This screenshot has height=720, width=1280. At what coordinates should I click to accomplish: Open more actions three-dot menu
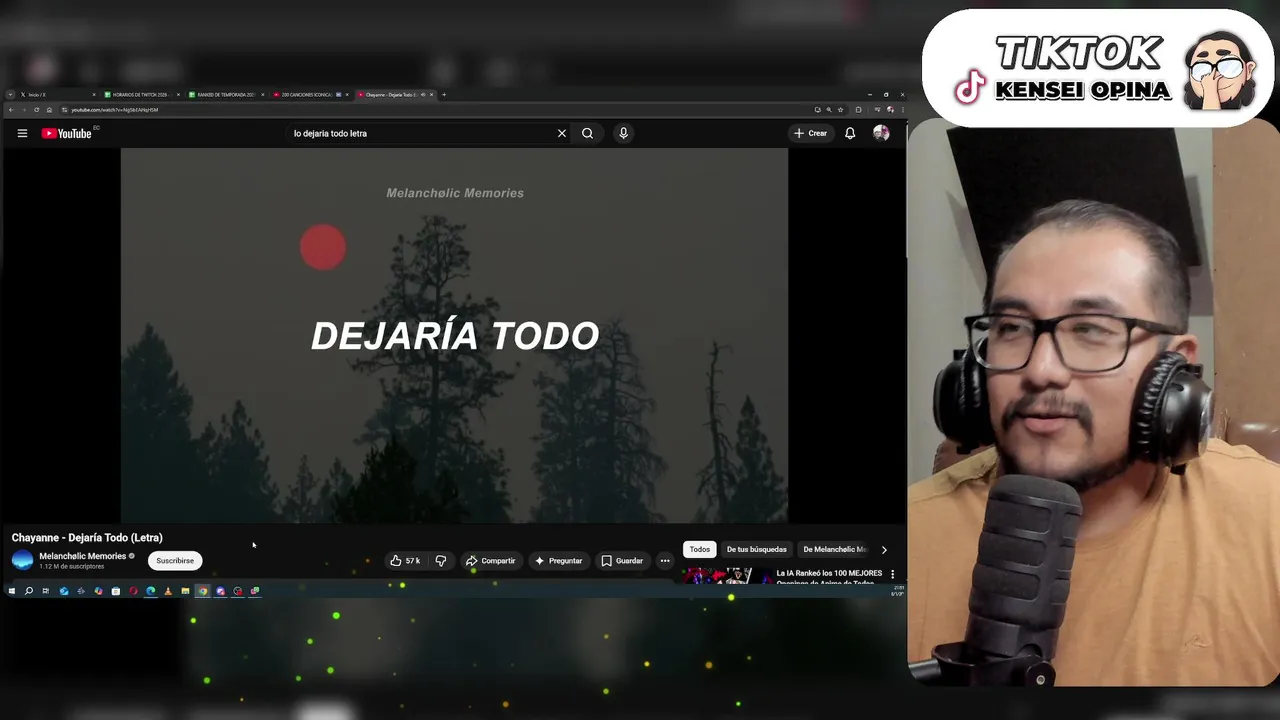tap(665, 561)
